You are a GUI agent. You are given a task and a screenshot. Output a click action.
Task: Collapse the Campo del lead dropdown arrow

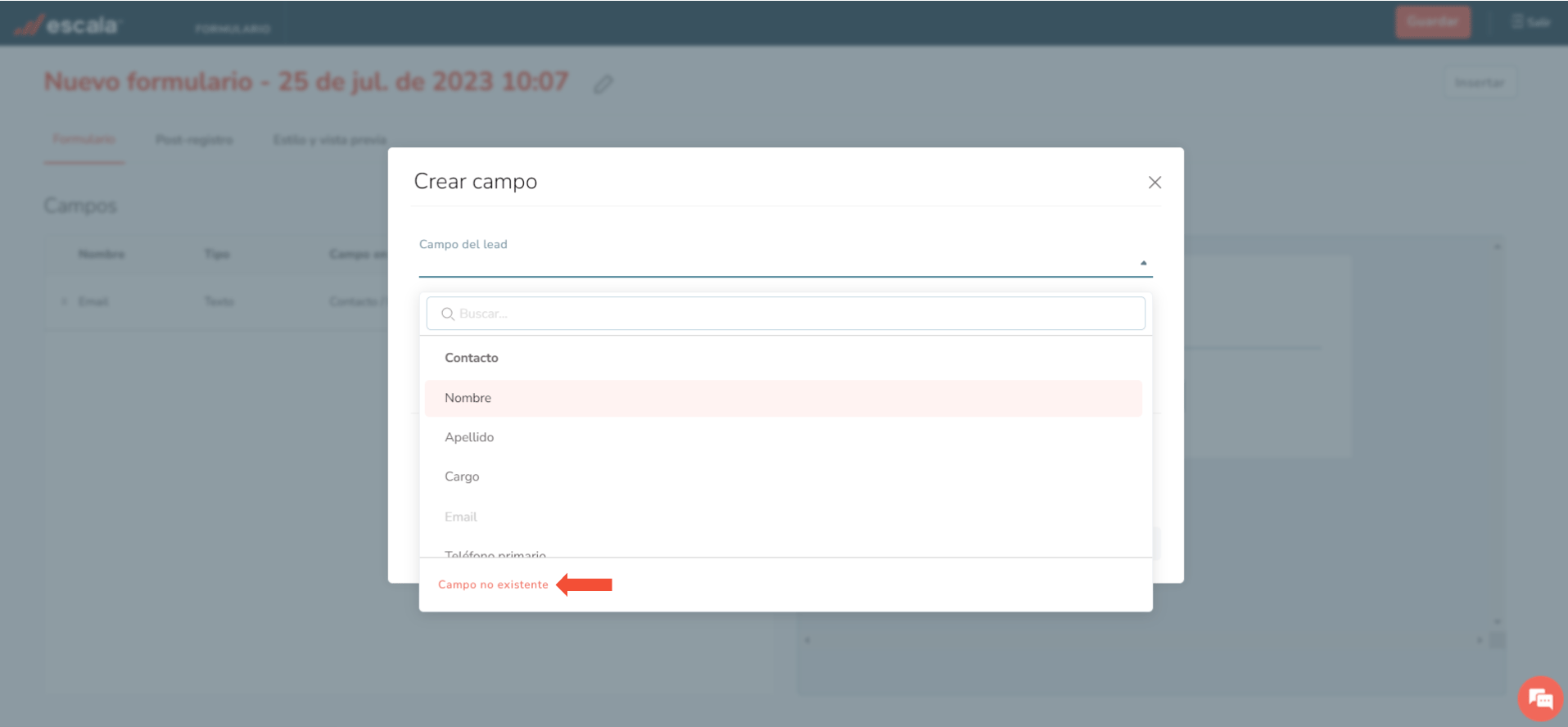click(x=1143, y=263)
